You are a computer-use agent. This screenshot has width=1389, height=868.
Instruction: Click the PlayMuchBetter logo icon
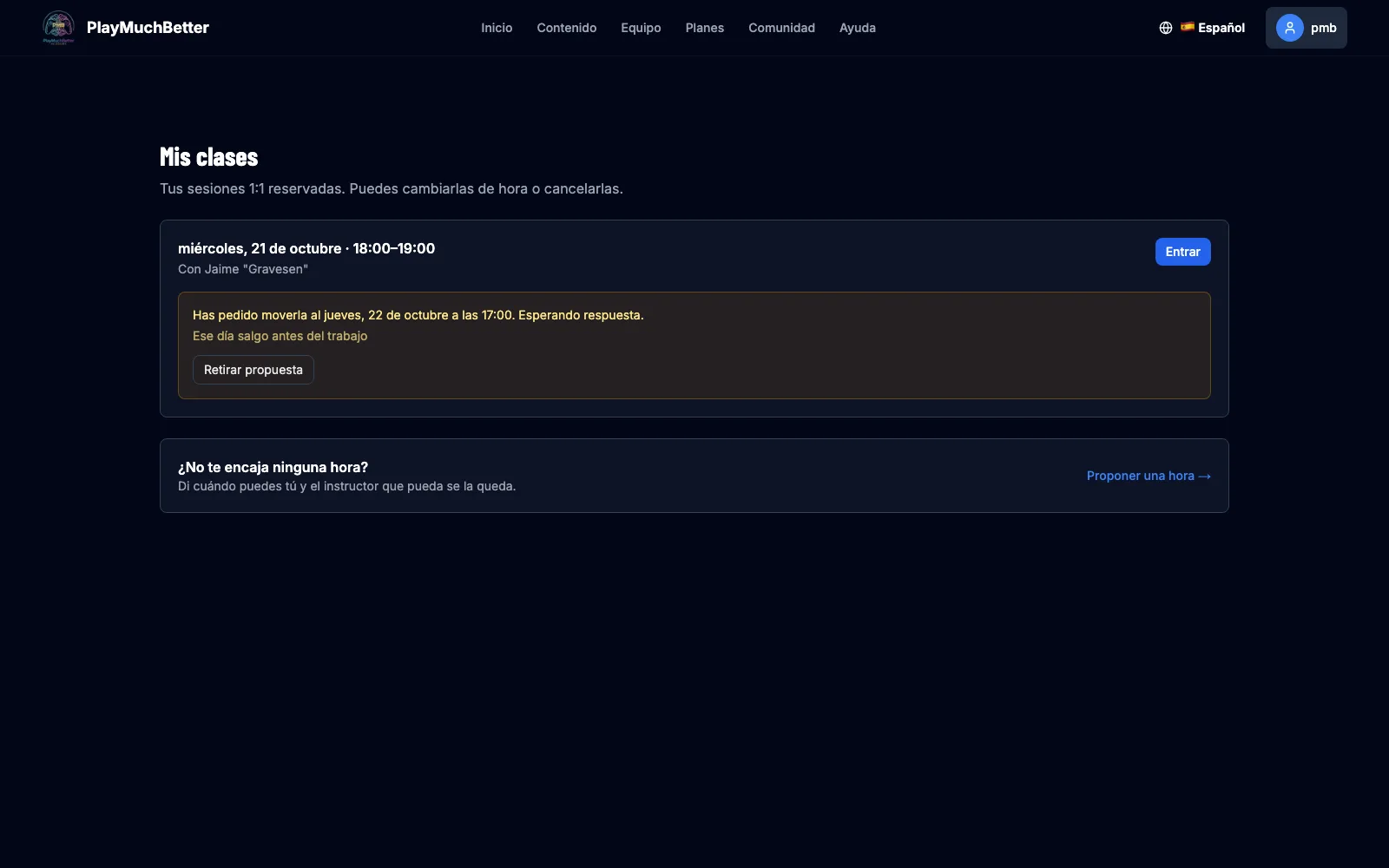point(58,28)
